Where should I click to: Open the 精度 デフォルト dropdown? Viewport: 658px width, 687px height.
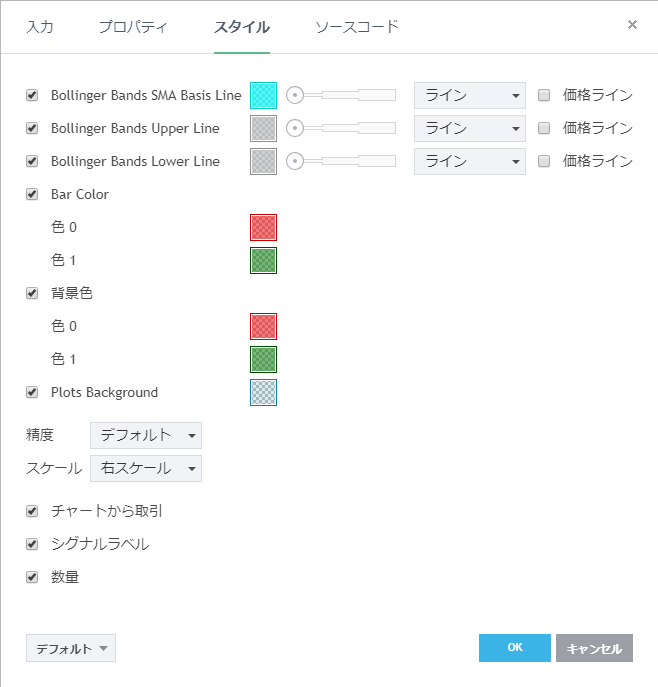(x=146, y=435)
